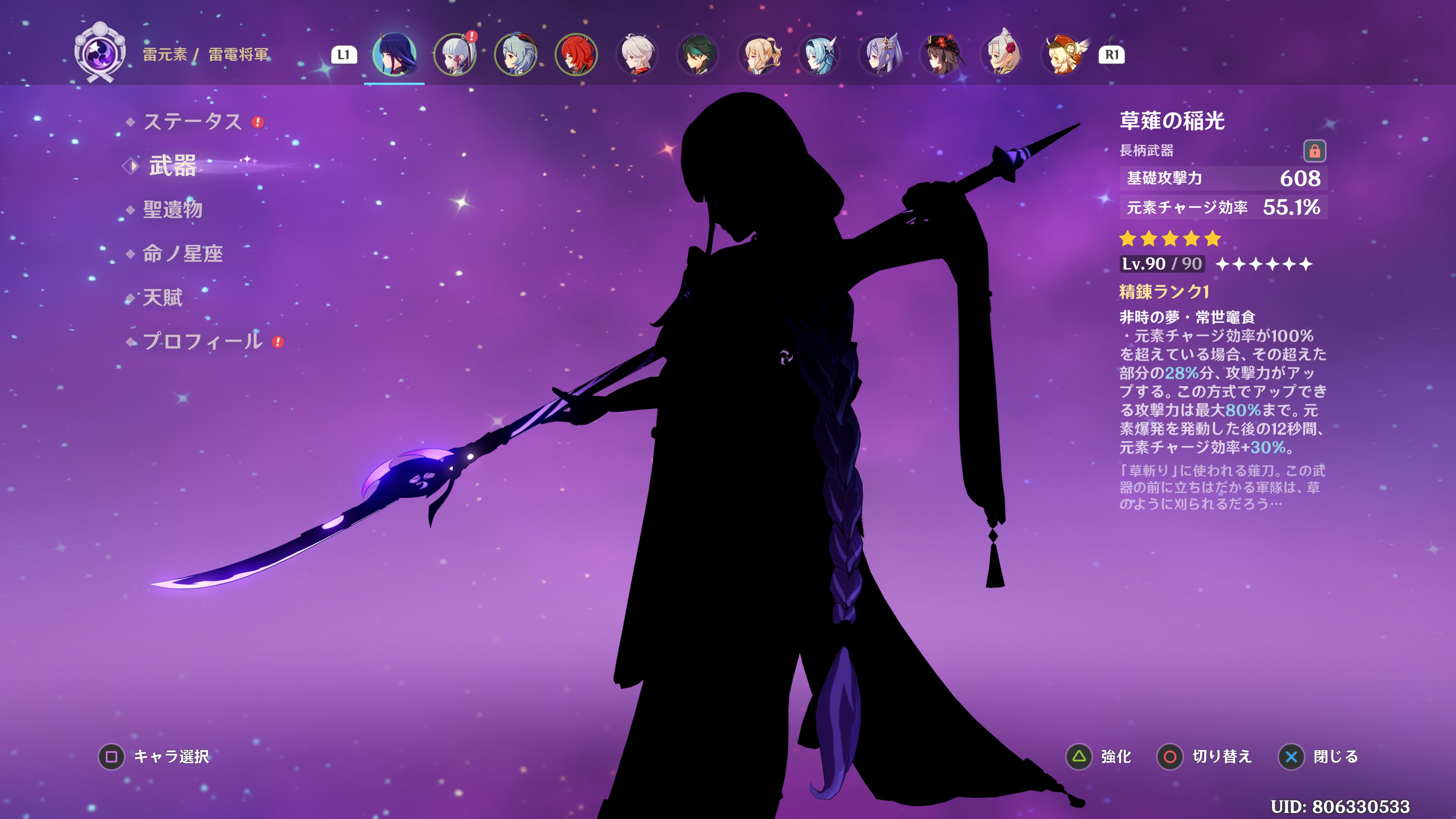Select the silver-haired ponytail portrait with the red alert
The width and height of the screenshot is (1456, 819).
455,54
